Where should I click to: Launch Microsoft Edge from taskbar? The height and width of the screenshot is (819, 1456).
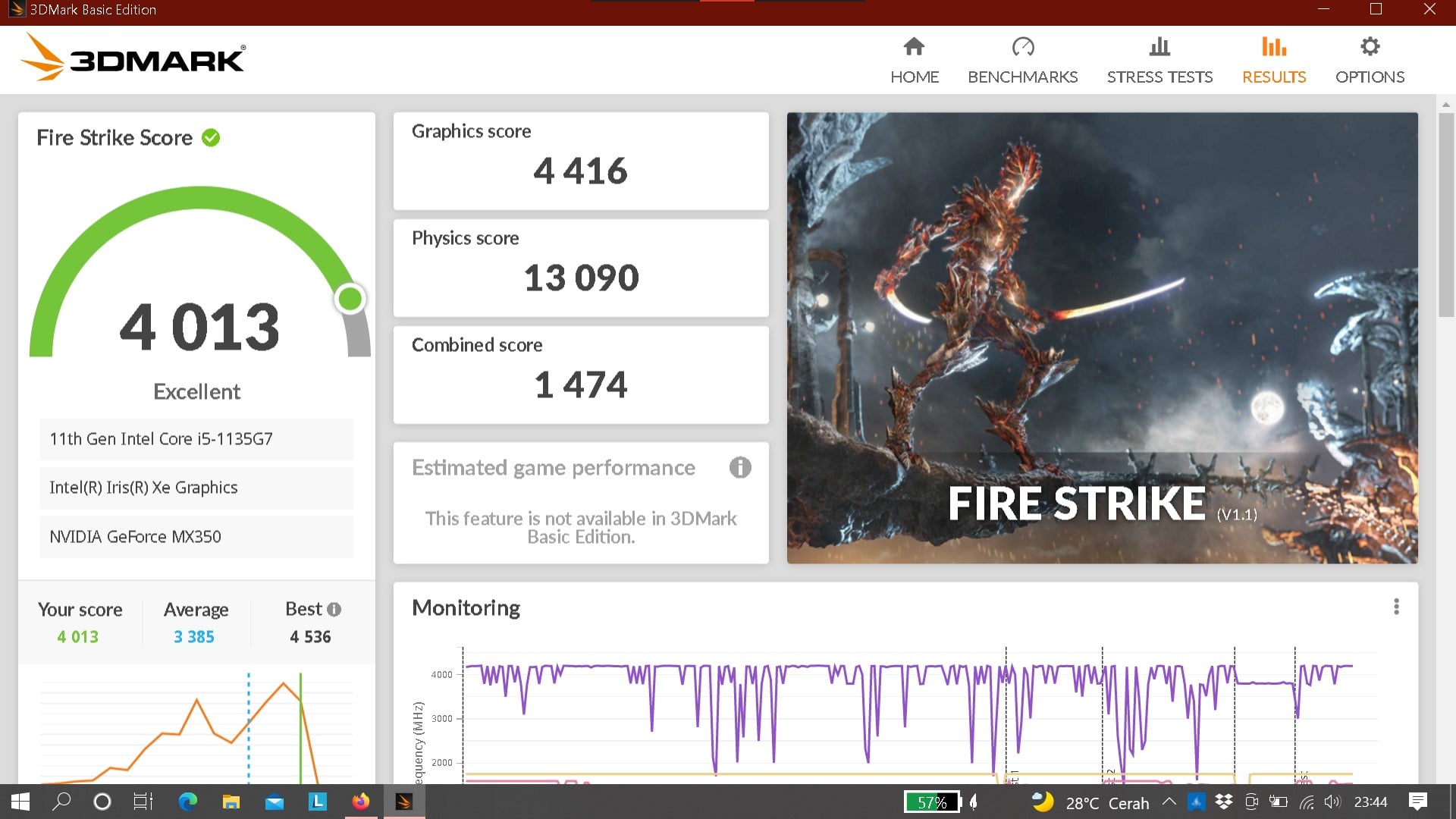187,802
